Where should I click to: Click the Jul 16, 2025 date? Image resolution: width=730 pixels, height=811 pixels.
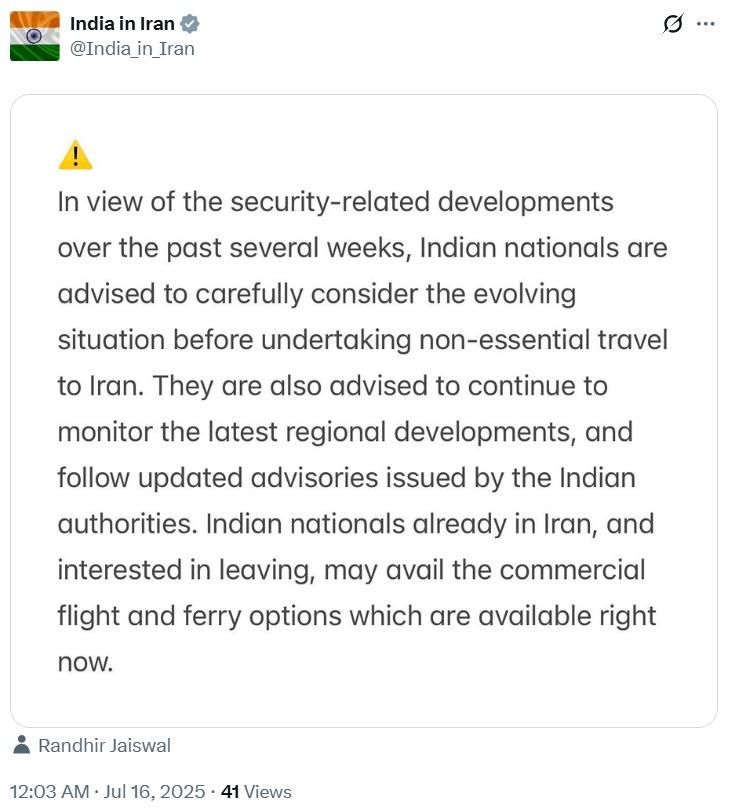154,792
